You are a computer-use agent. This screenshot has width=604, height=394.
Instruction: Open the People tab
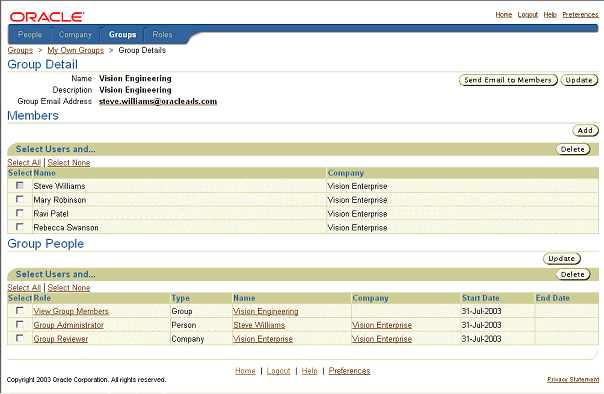(x=30, y=35)
